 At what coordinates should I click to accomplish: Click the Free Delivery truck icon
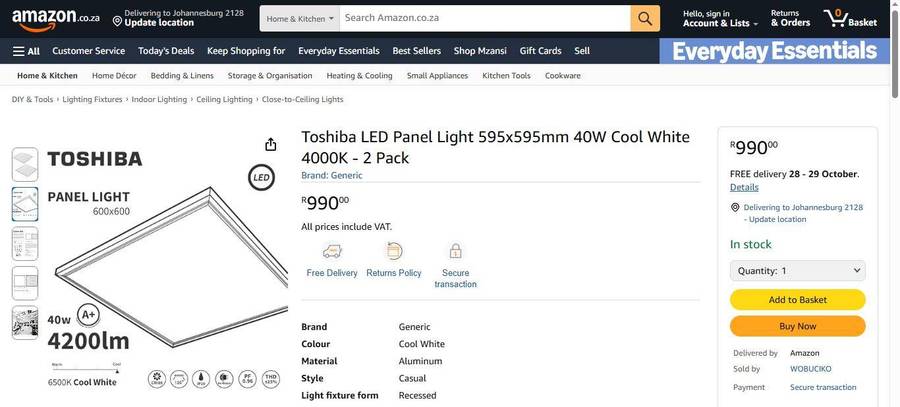pyautogui.click(x=332, y=252)
